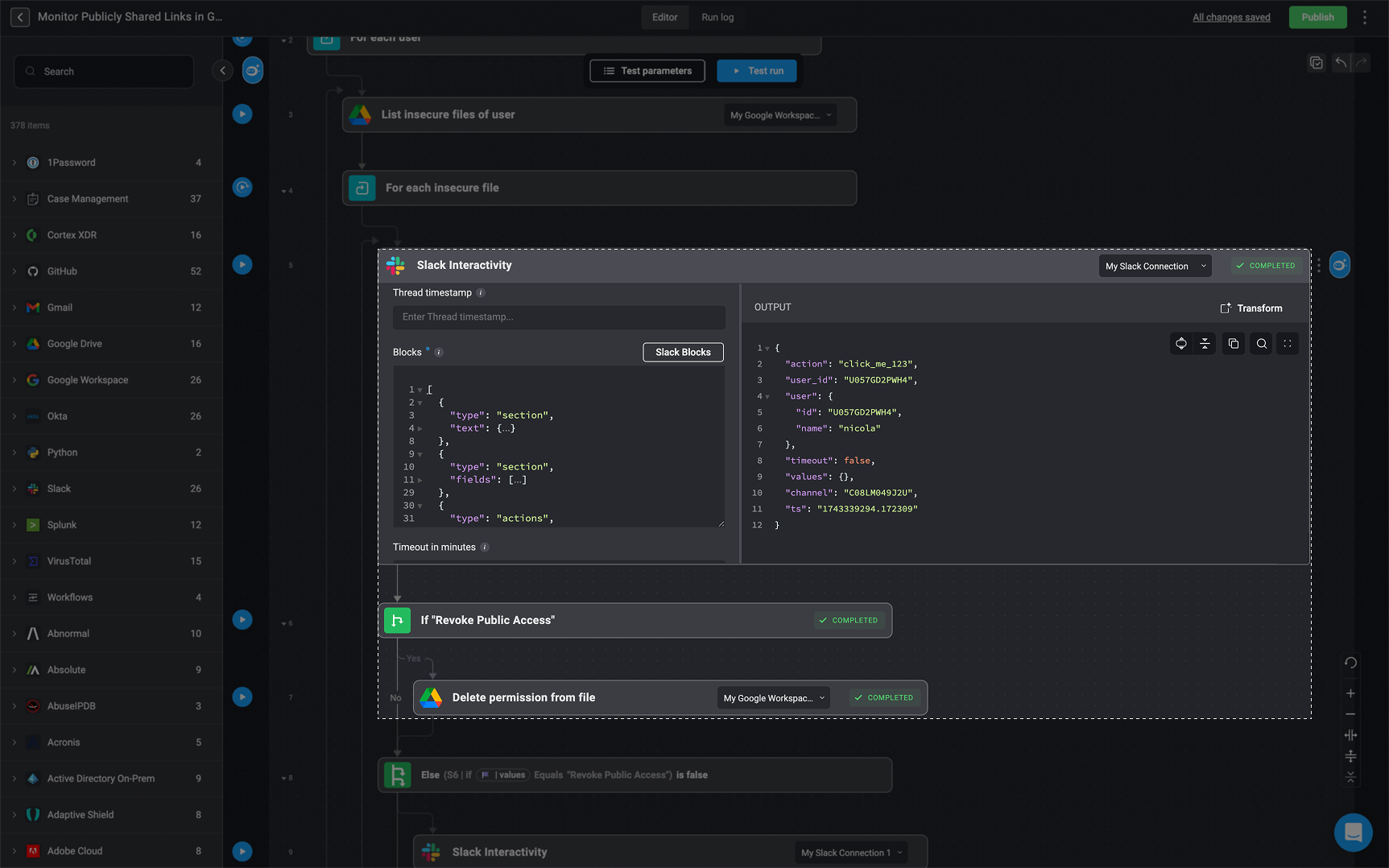This screenshot has height=868, width=1389.
Task: Collapse the integrations sidebar with the chevron
Action: click(x=222, y=71)
